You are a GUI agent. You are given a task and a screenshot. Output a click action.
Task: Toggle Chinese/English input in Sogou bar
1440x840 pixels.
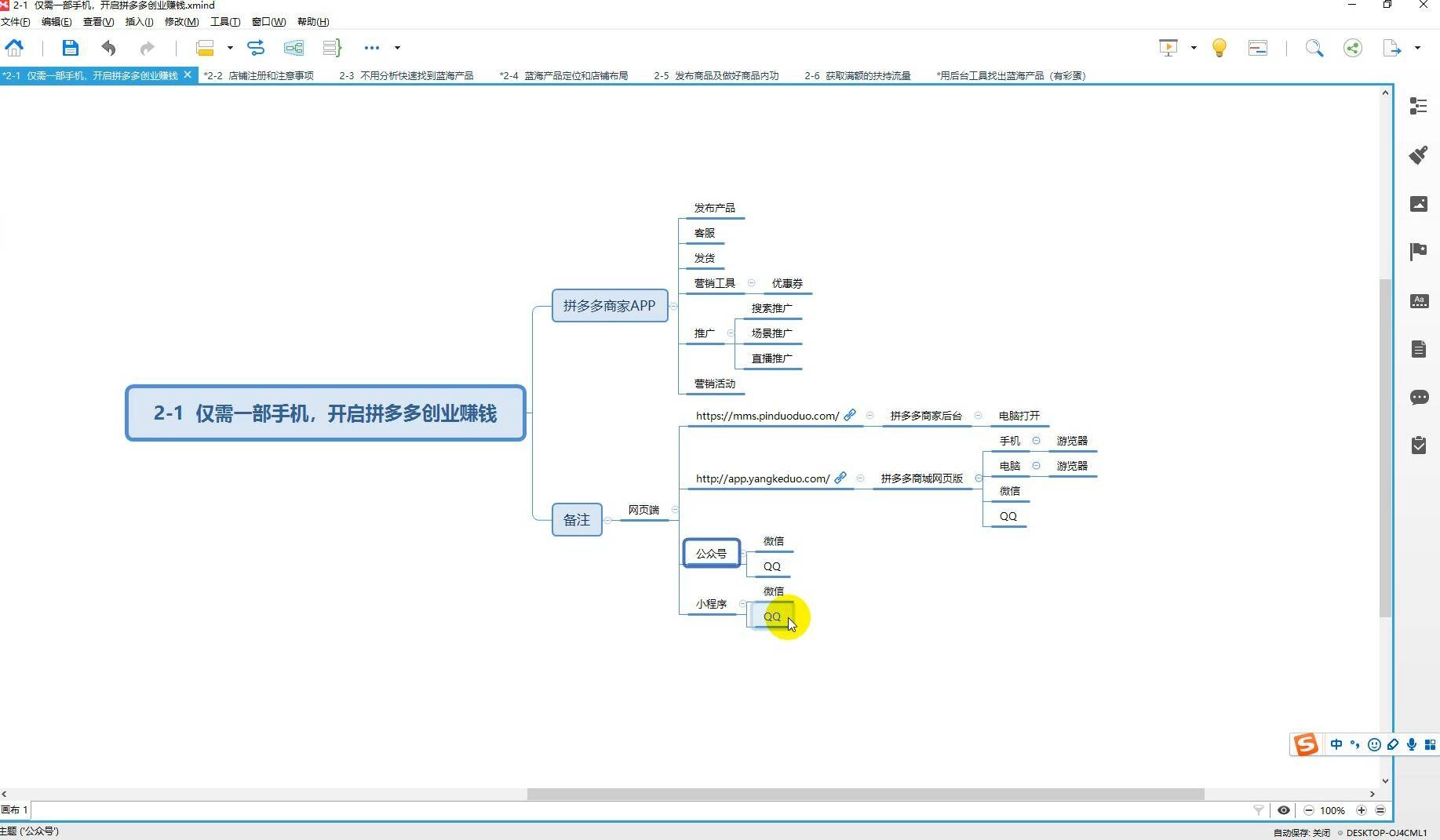click(1337, 744)
